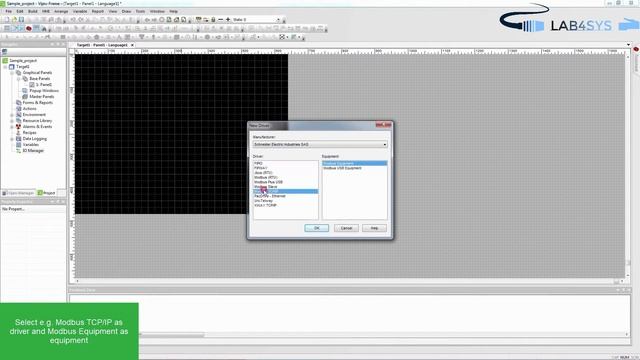The image size is (640, 360).
Task: Expand the Data Logging node
Action: tap(12, 139)
